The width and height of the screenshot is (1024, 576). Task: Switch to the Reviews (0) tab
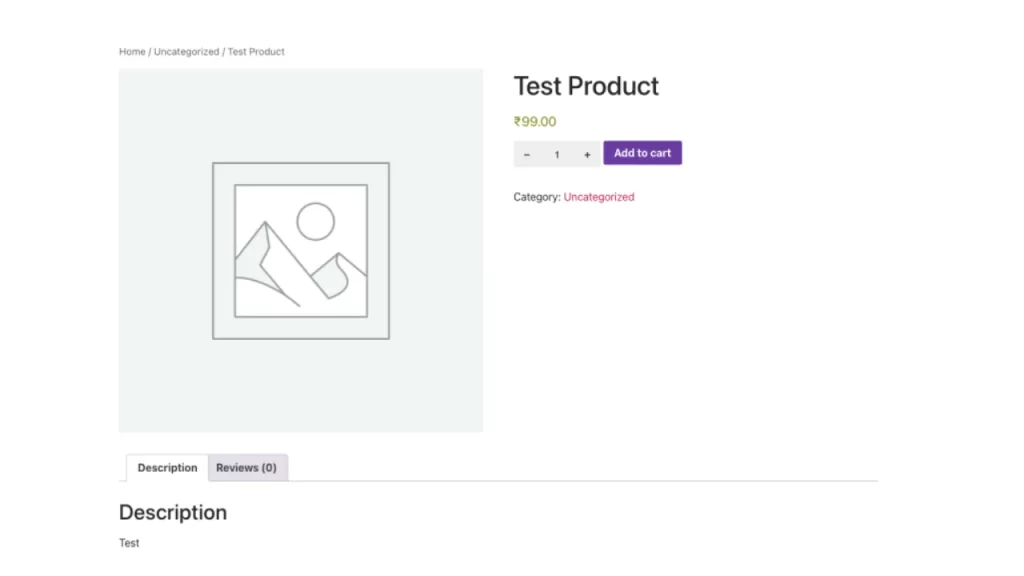point(246,468)
